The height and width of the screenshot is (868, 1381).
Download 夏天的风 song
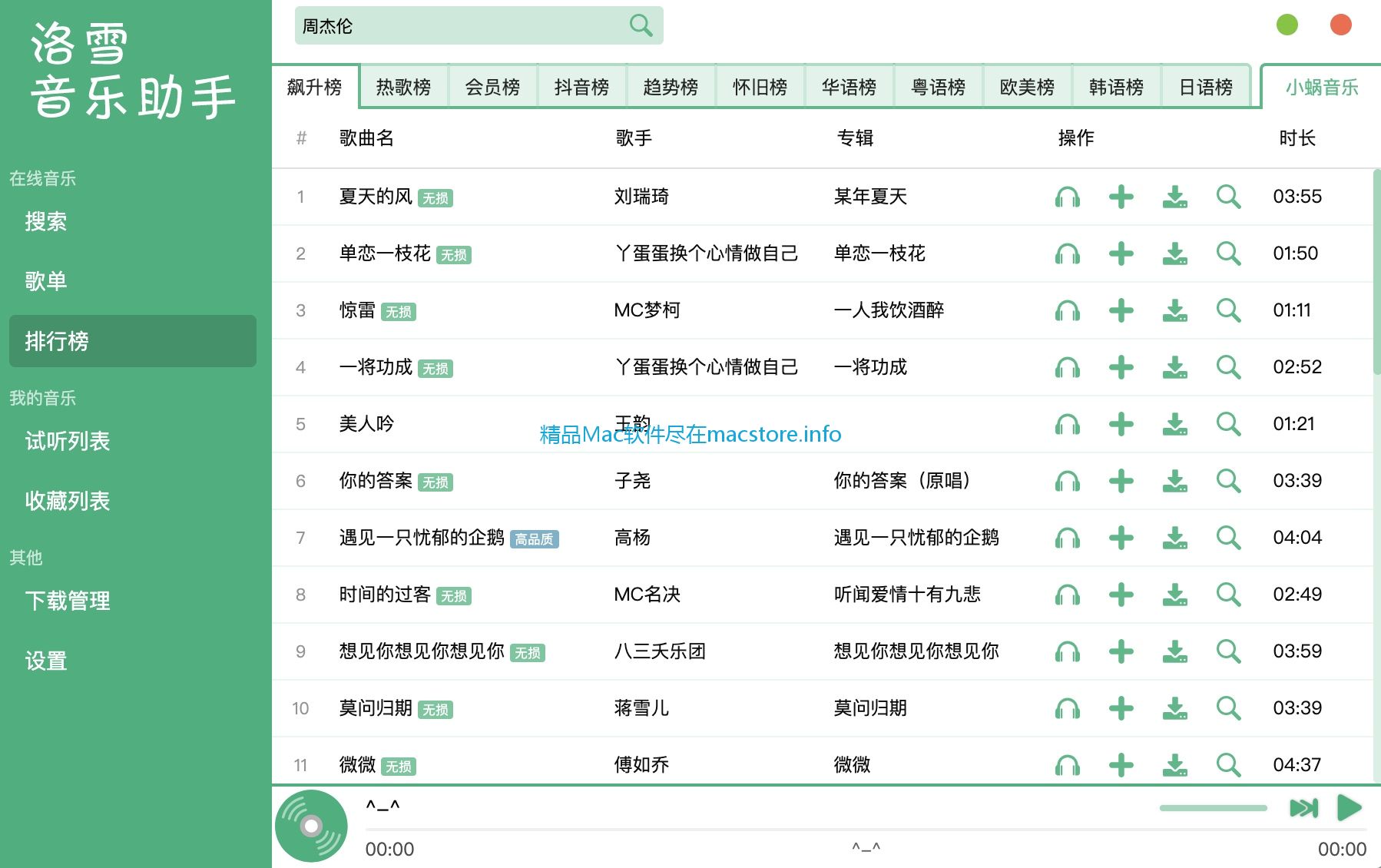click(x=1175, y=197)
